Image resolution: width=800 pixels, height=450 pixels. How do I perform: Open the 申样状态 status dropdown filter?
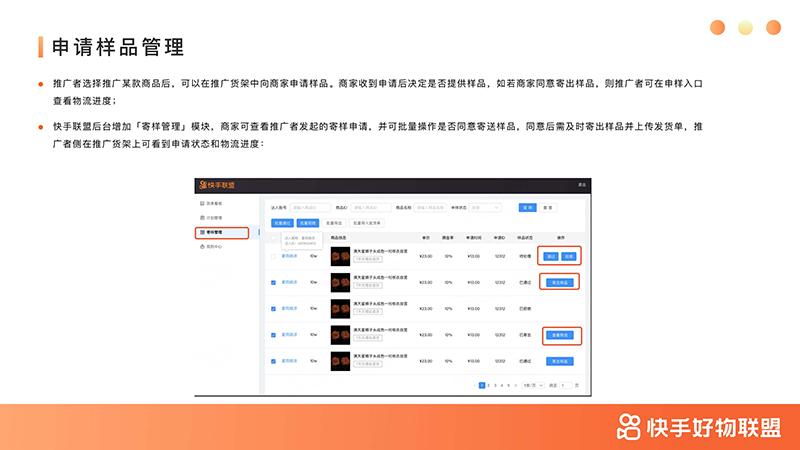[486, 207]
